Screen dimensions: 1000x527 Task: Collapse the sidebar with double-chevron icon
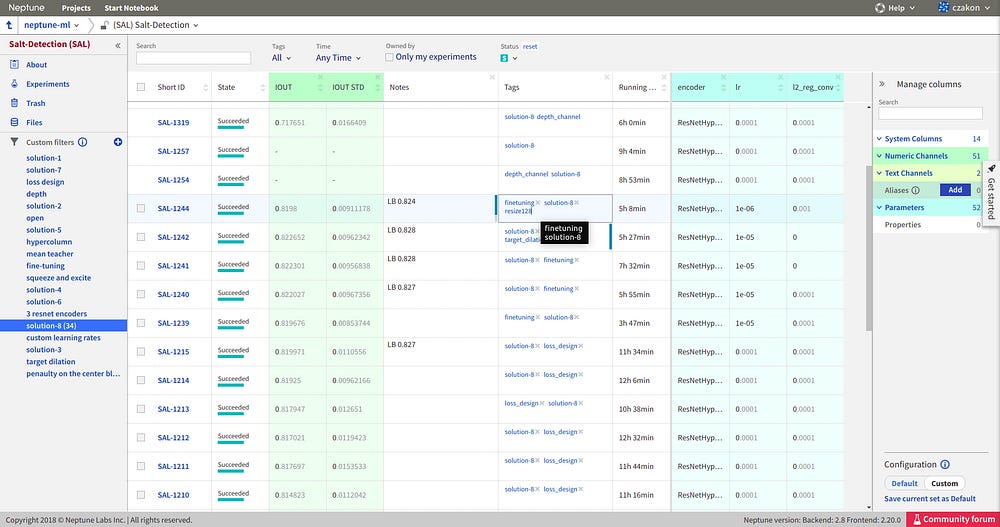pos(118,45)
